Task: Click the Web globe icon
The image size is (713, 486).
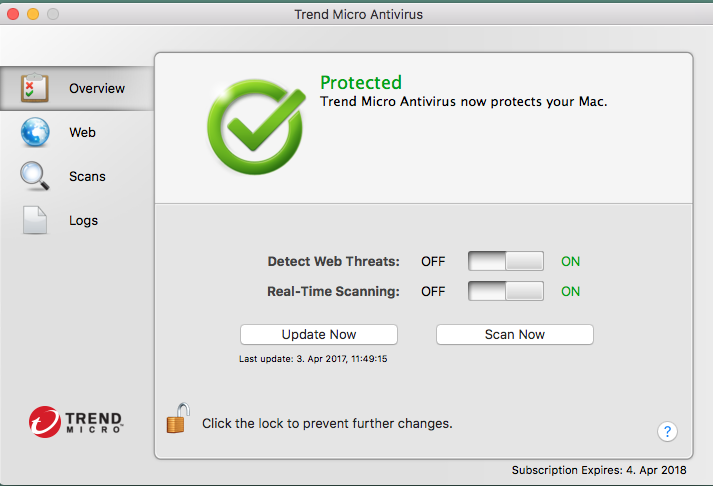Action: (35, 132)
